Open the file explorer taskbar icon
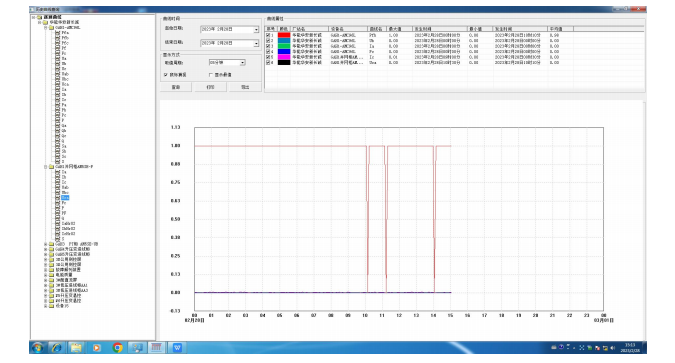Image resolution: width=675 pixels, height=363 pixels. [x=76, y=347]
